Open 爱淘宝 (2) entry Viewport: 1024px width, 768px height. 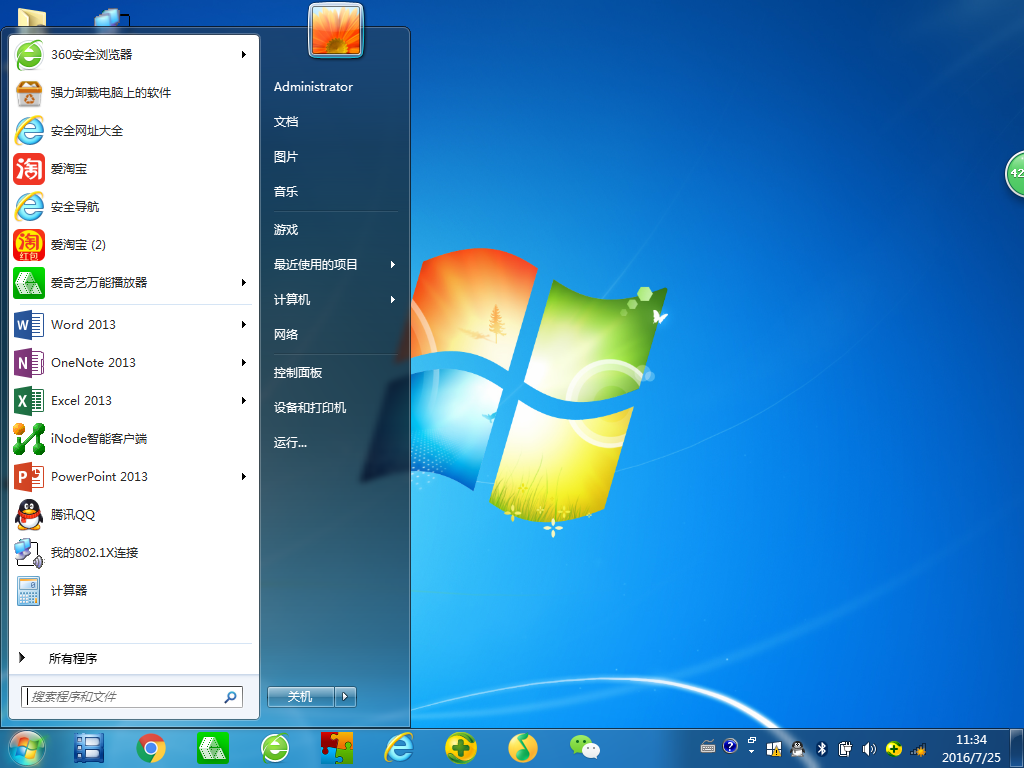coord(133,245)
